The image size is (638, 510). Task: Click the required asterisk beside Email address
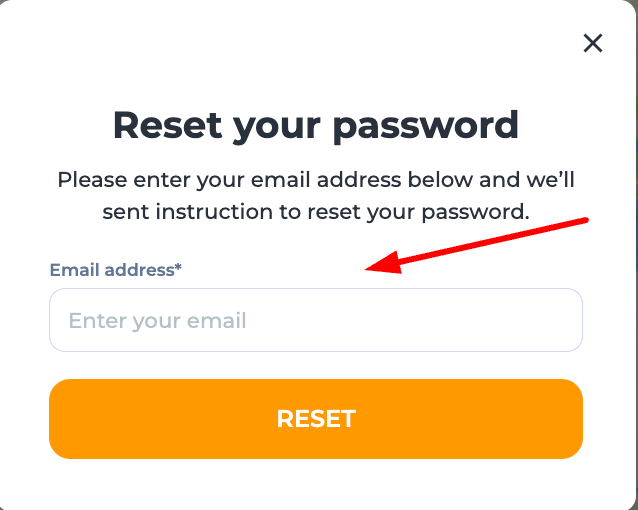[x=178, y=269]
